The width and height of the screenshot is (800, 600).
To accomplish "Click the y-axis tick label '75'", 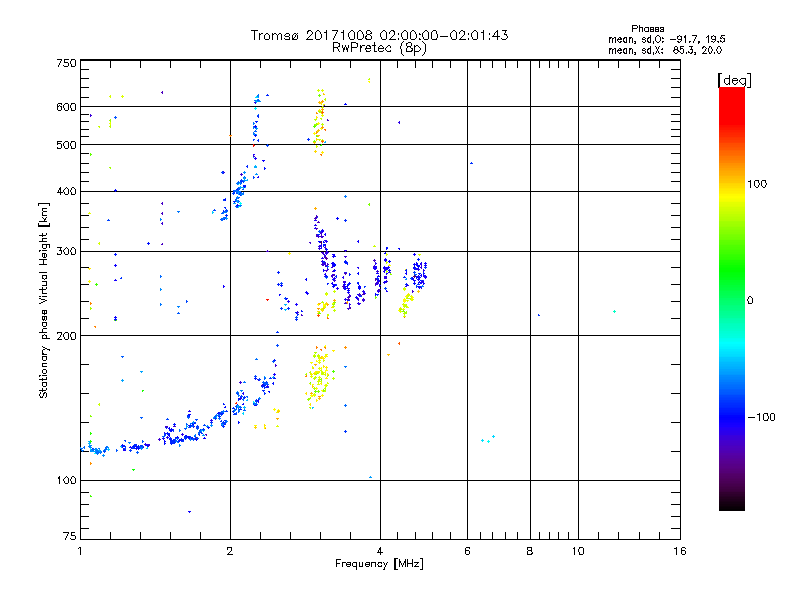I will (x=70, y=536).
